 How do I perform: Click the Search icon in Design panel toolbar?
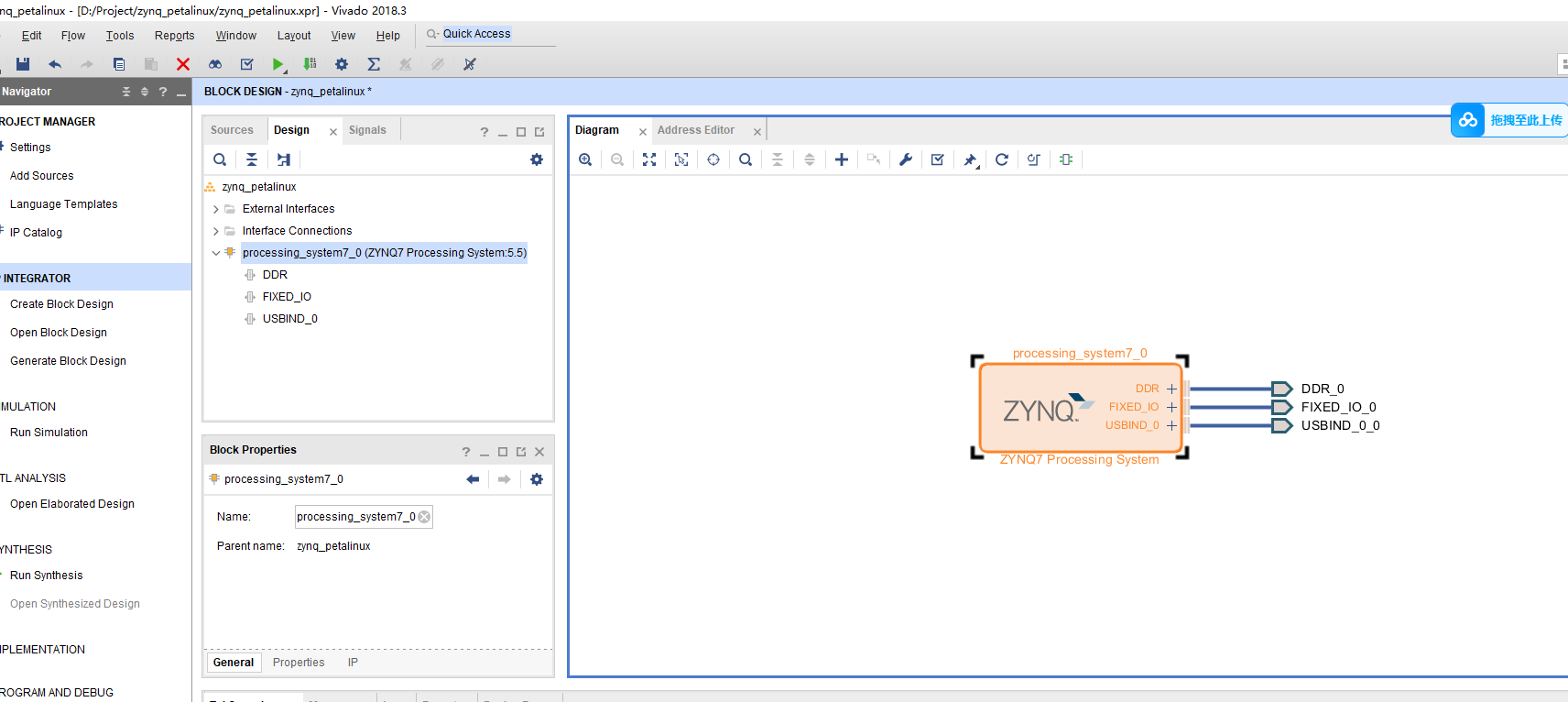220,159
